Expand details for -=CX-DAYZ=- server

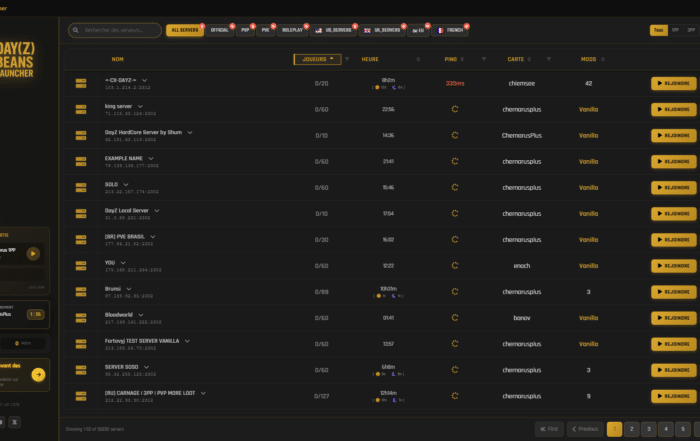(x=144, y=80)
